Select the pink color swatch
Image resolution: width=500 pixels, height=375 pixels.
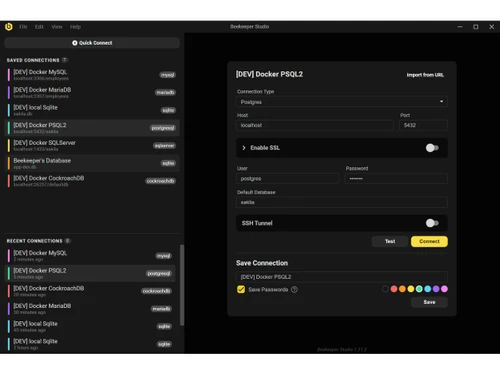pos(444,289)
